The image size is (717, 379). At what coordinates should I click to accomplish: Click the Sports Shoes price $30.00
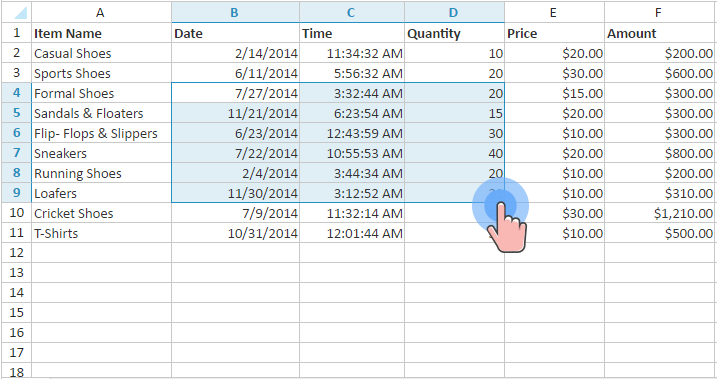click(554, 73)
